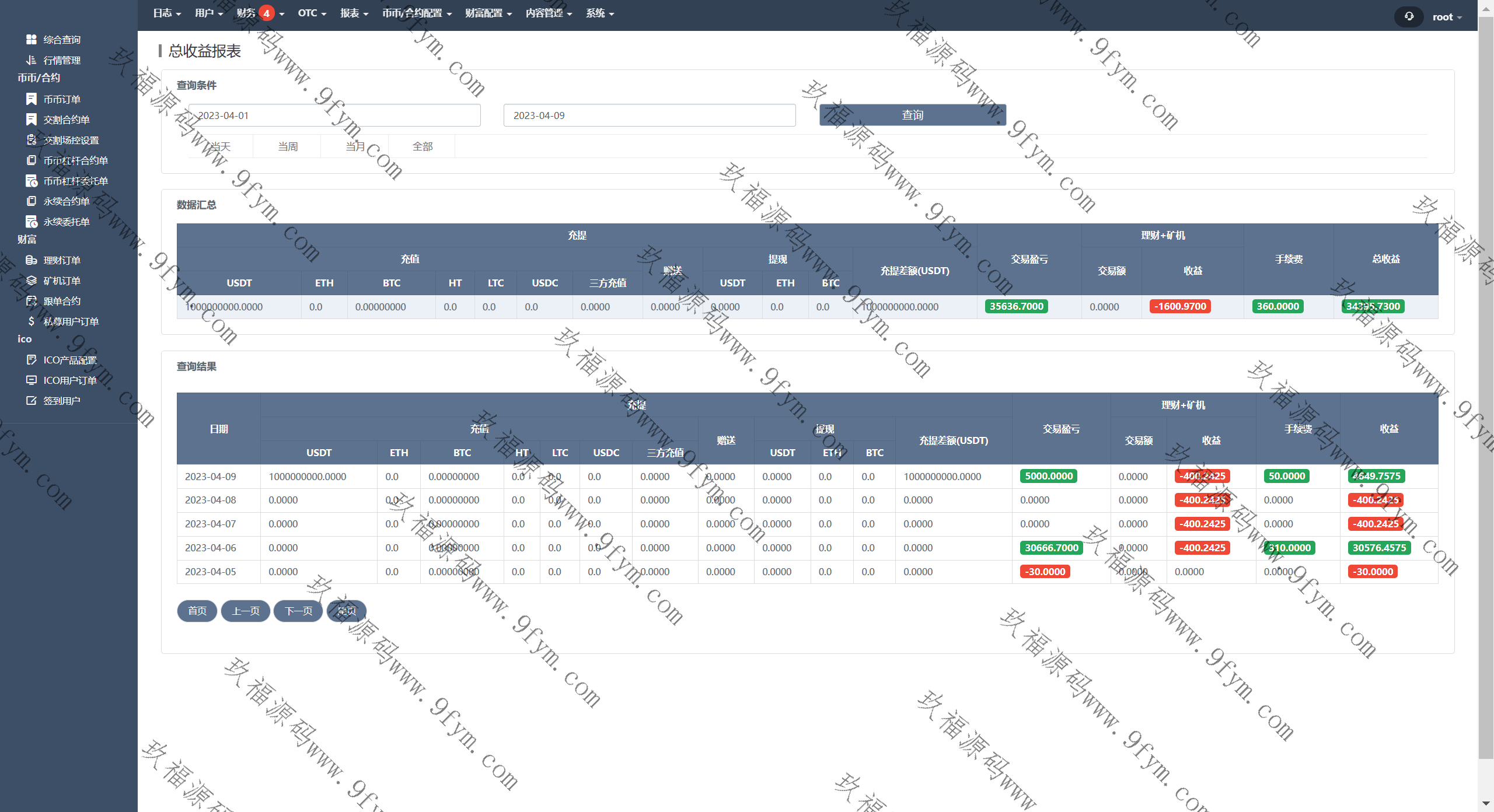Click the 交割场控设置 settings icon
This screenshot has height=812, width=1494.
(32, 140)
